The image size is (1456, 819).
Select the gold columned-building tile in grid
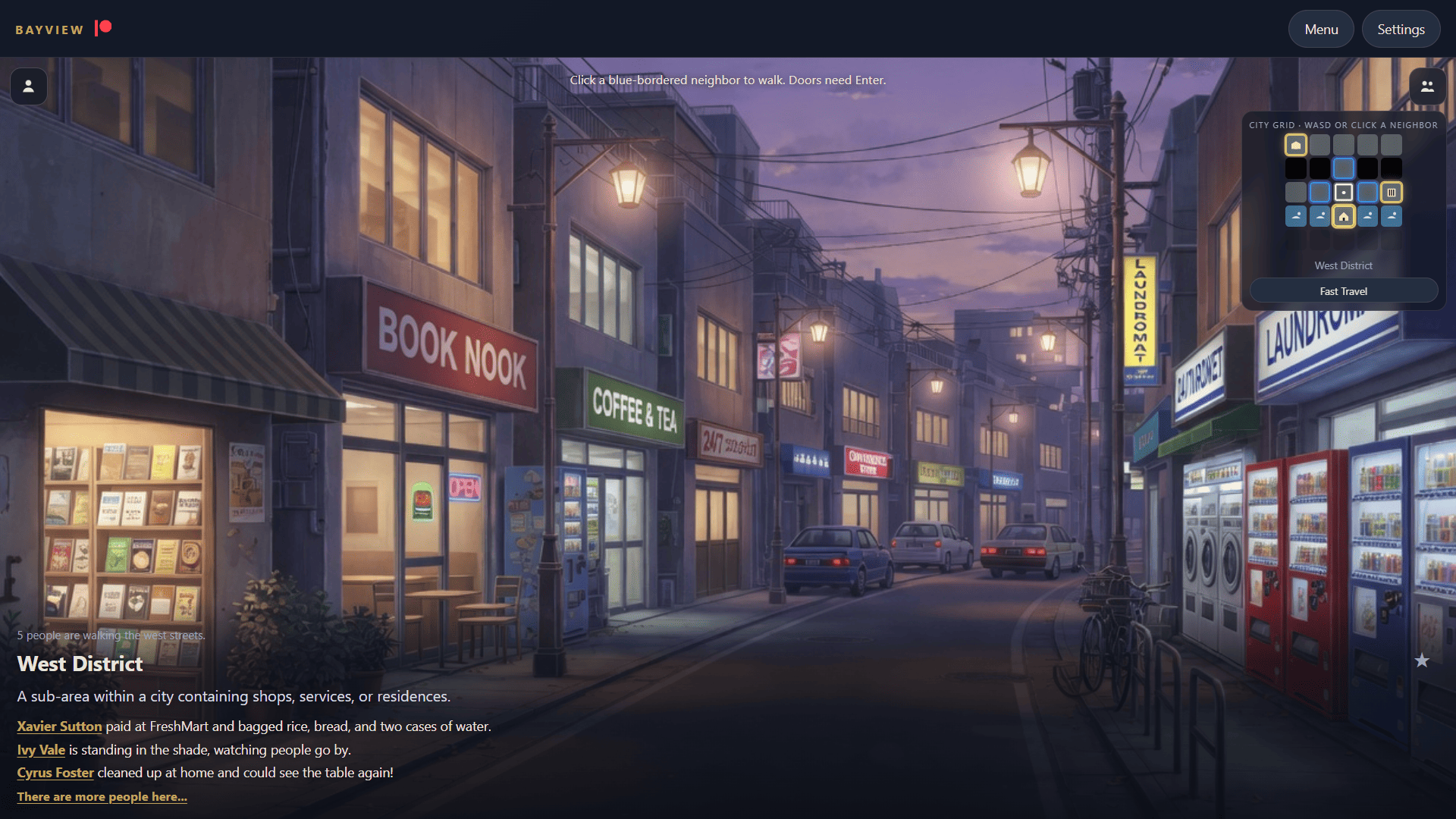[x=1392, y=193]
